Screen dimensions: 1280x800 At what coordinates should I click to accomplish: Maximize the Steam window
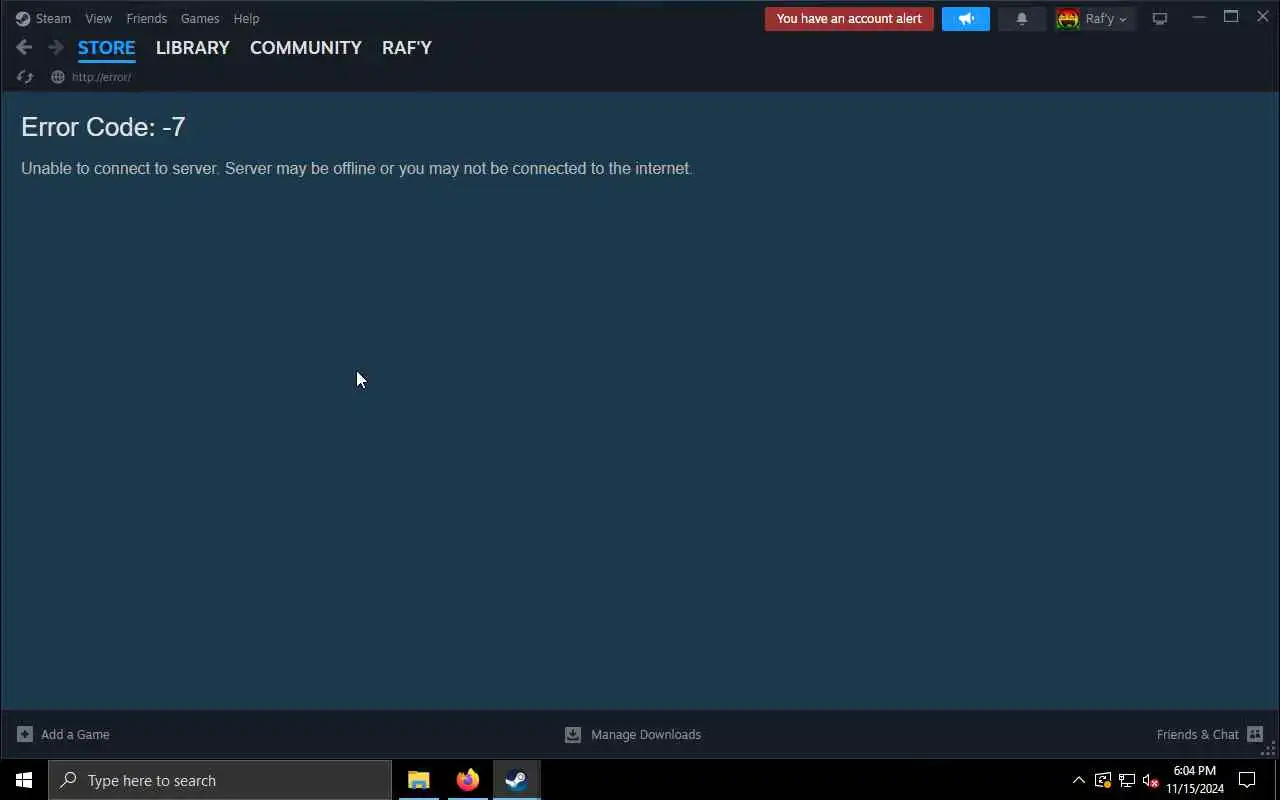click(1231, 17)
